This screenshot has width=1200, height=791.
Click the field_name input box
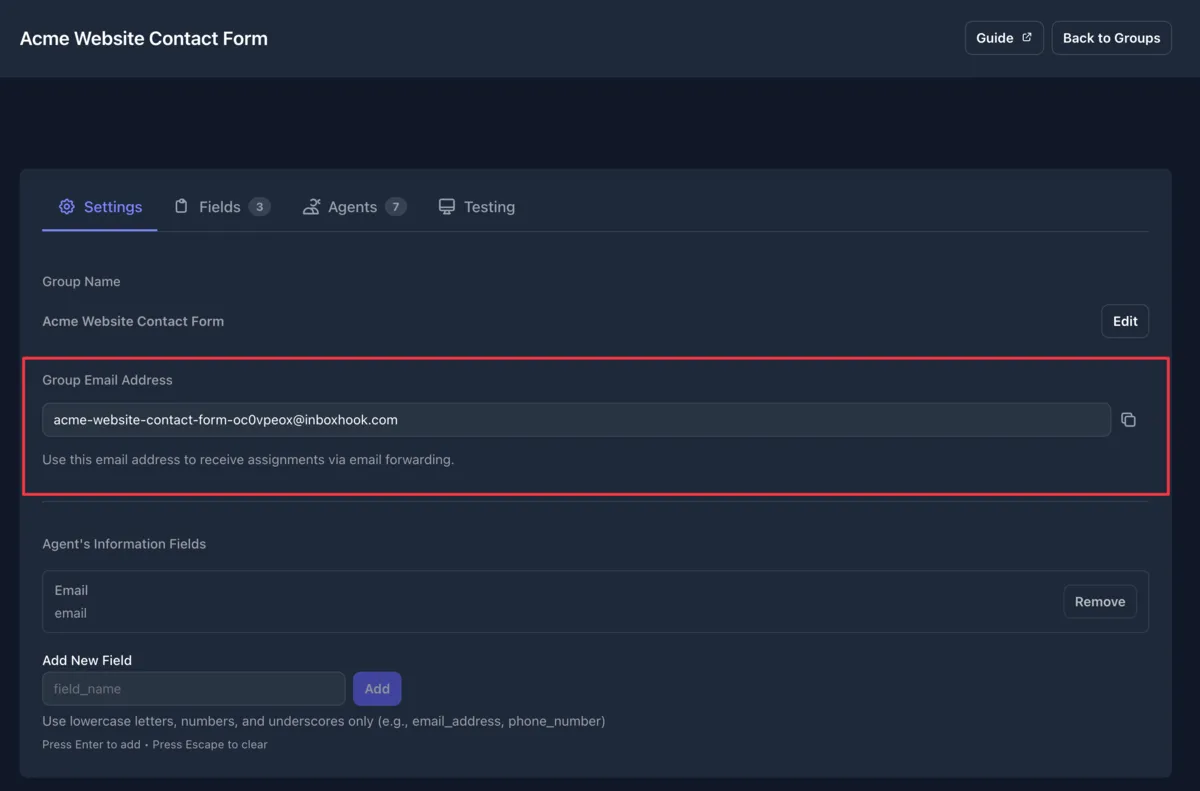[193, 688]
